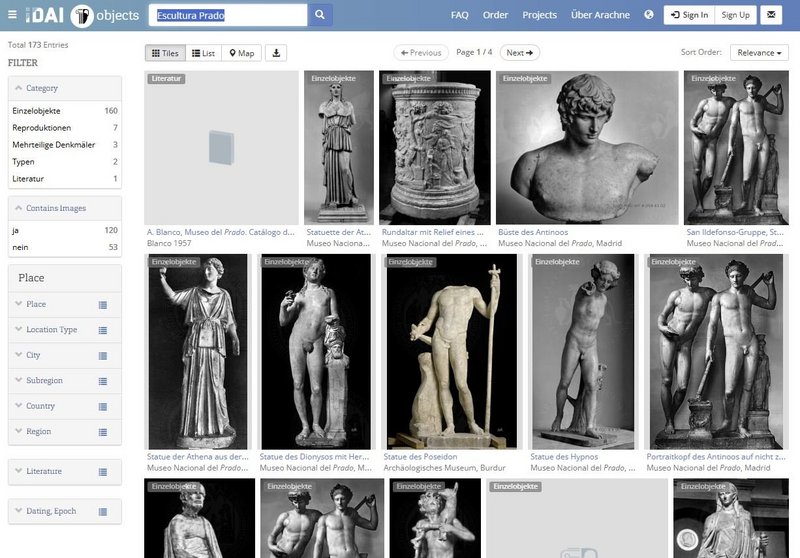
Task: Open list icon beside Literature facet
Action: click(103, 471)
